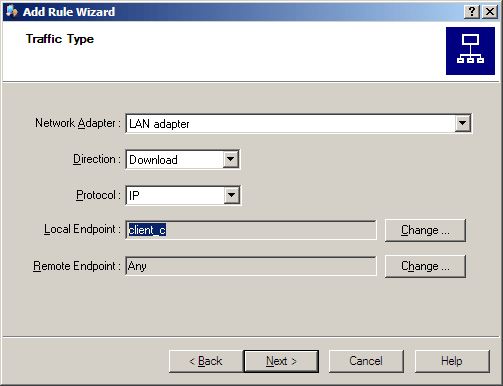503x386 pixels.
Task: Go back to the previous wizard page
Action: 206,361
